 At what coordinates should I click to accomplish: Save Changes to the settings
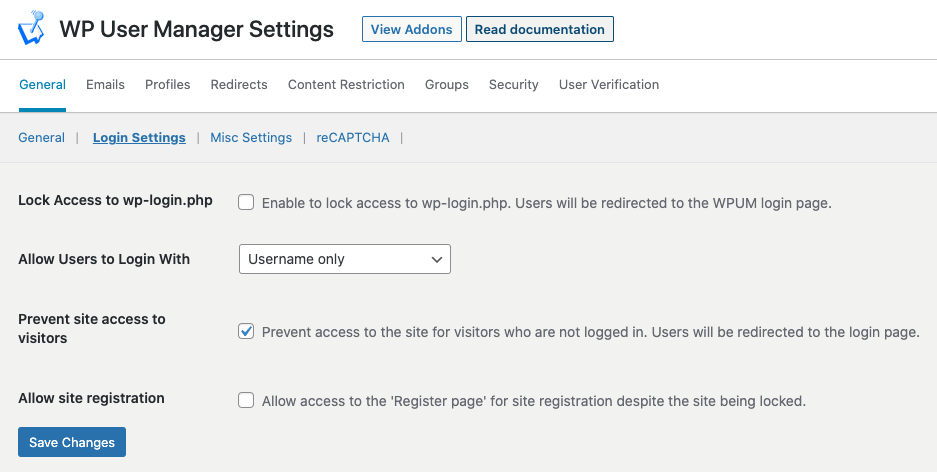72,442
